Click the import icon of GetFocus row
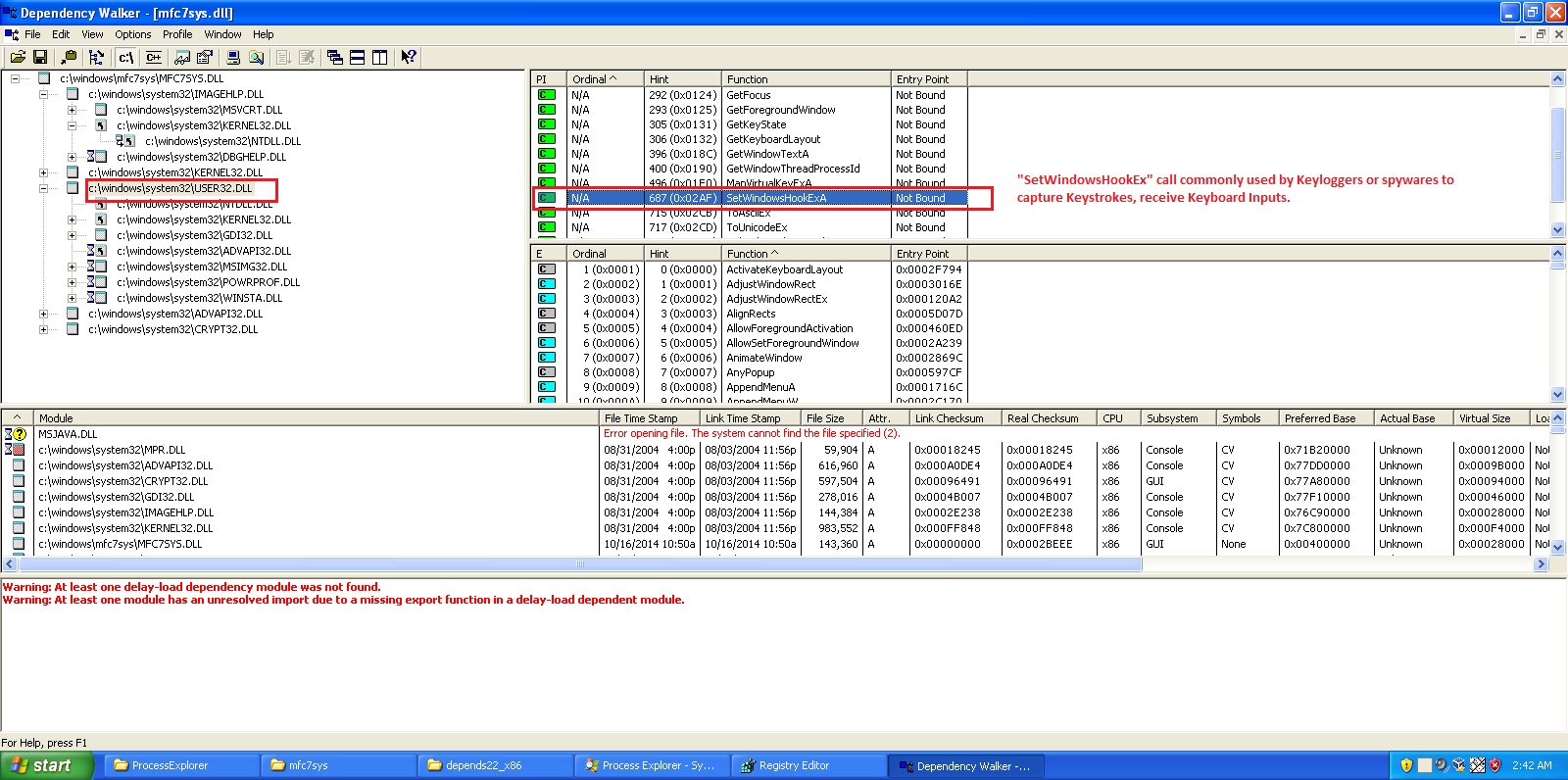 (x=547, y=95)
